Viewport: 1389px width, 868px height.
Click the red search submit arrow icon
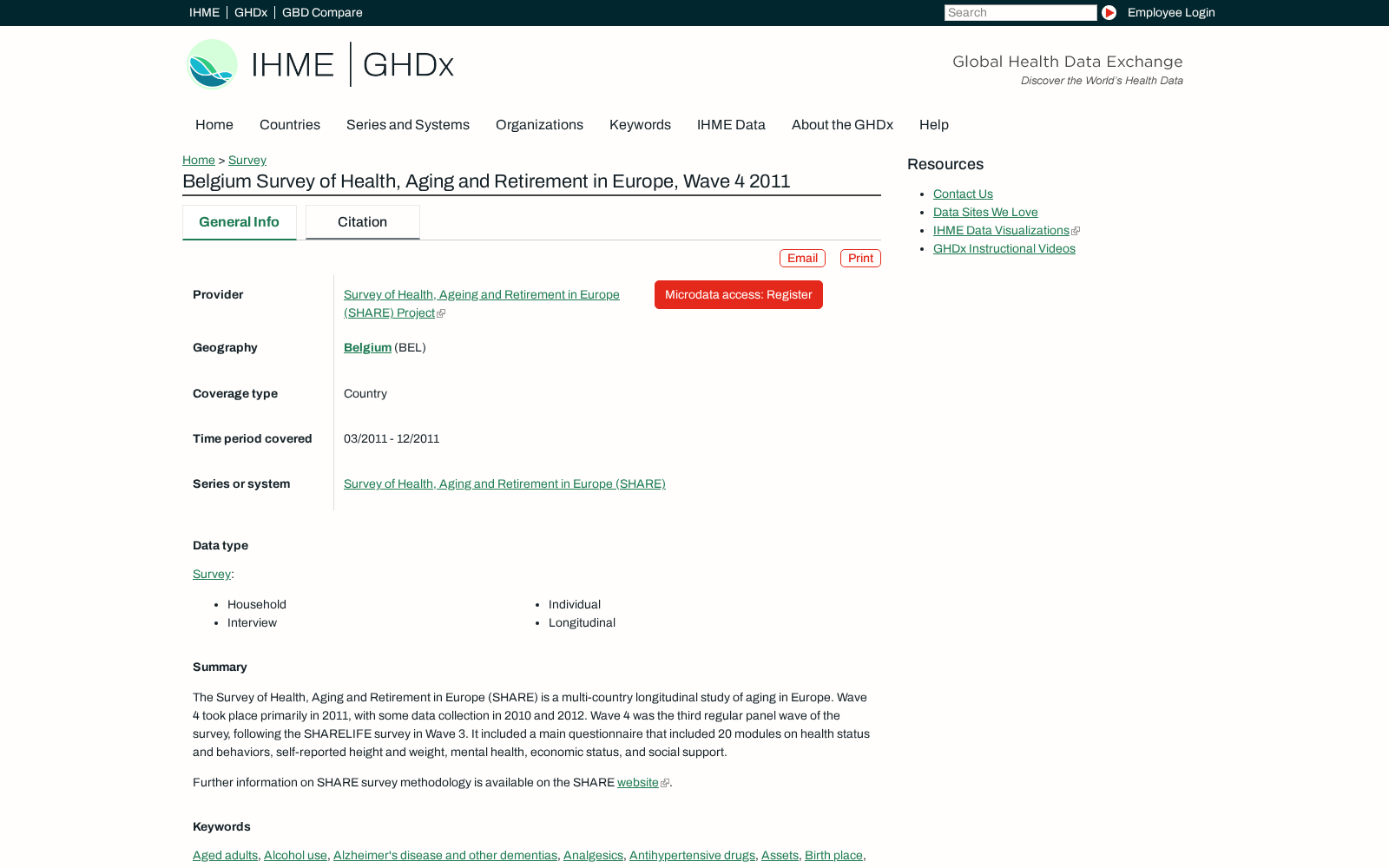pyautogui.click(x=1109, y=13)
